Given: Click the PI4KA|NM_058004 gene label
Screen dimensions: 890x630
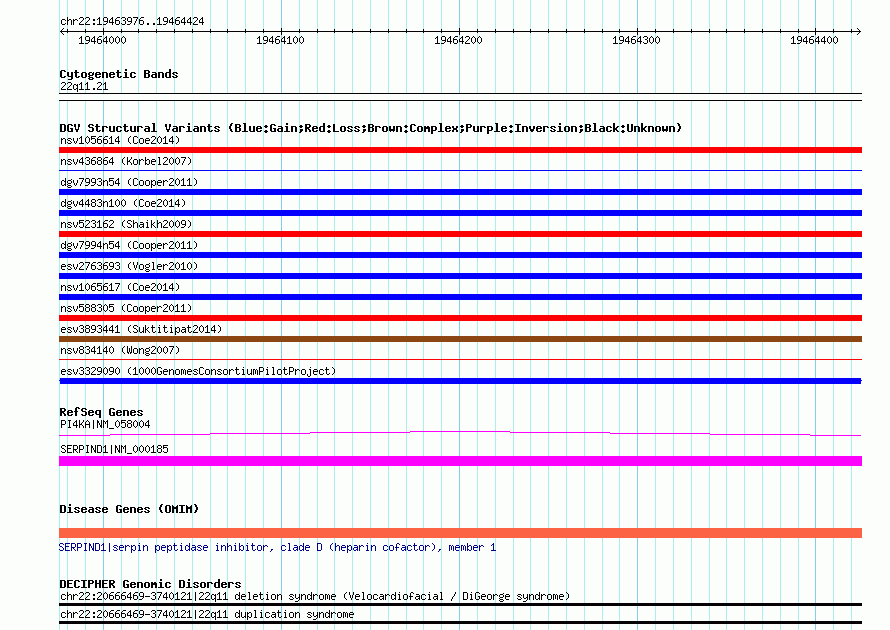Looking at the screenshot, I should (105, 424).
